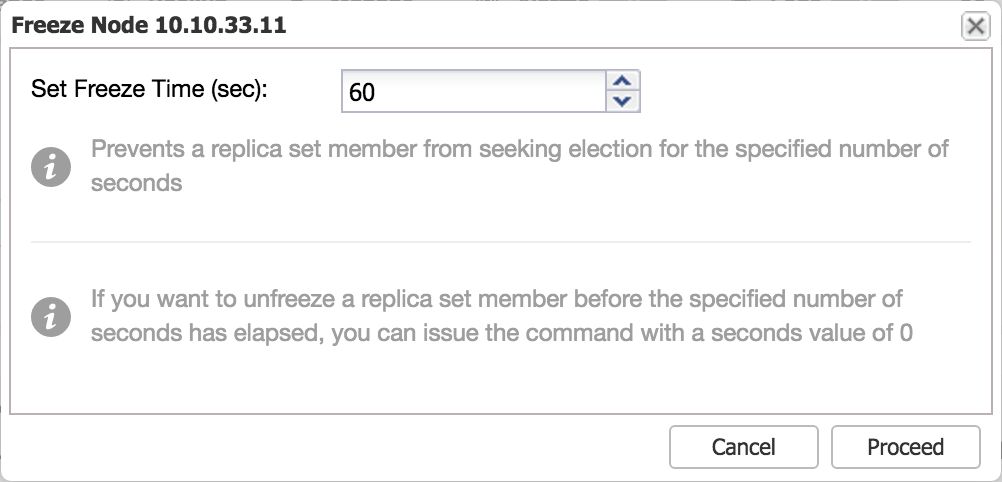Increase freeze time with the up arrow

click(622, 81)
